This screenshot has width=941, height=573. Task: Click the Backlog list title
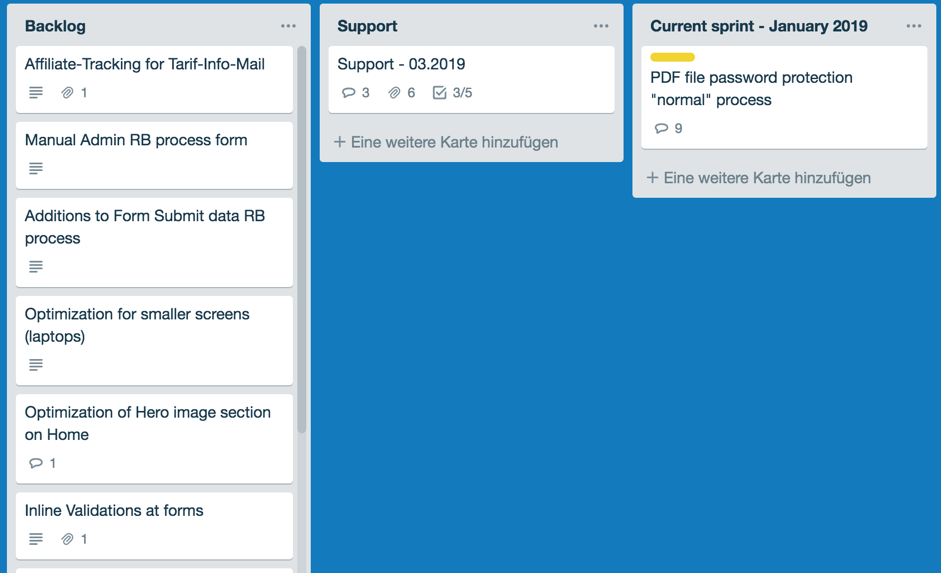(55, 26)
